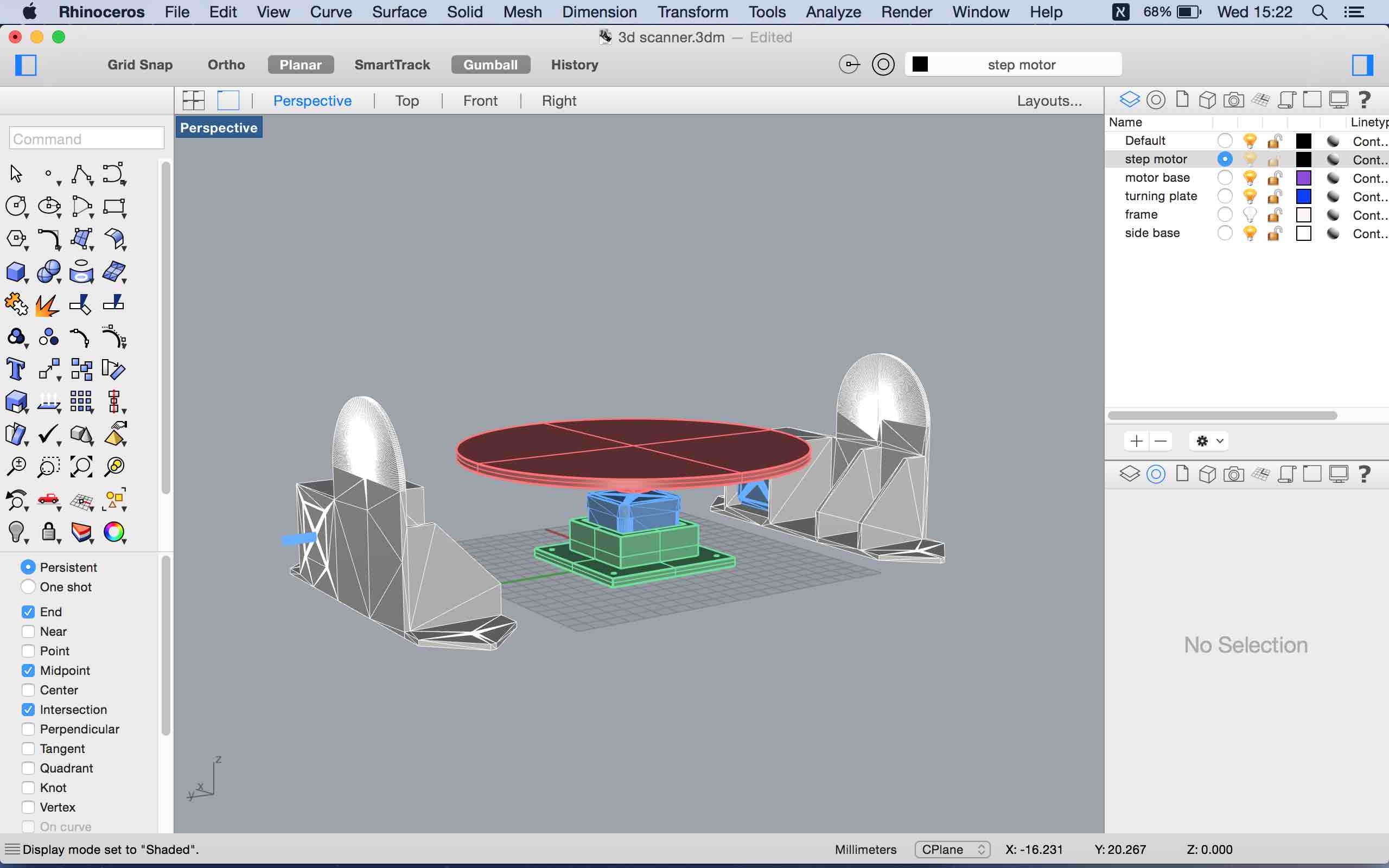Select the Zoom Extents tool
The width and height of the screenshot is (1389, 868).
click(81, 467)
